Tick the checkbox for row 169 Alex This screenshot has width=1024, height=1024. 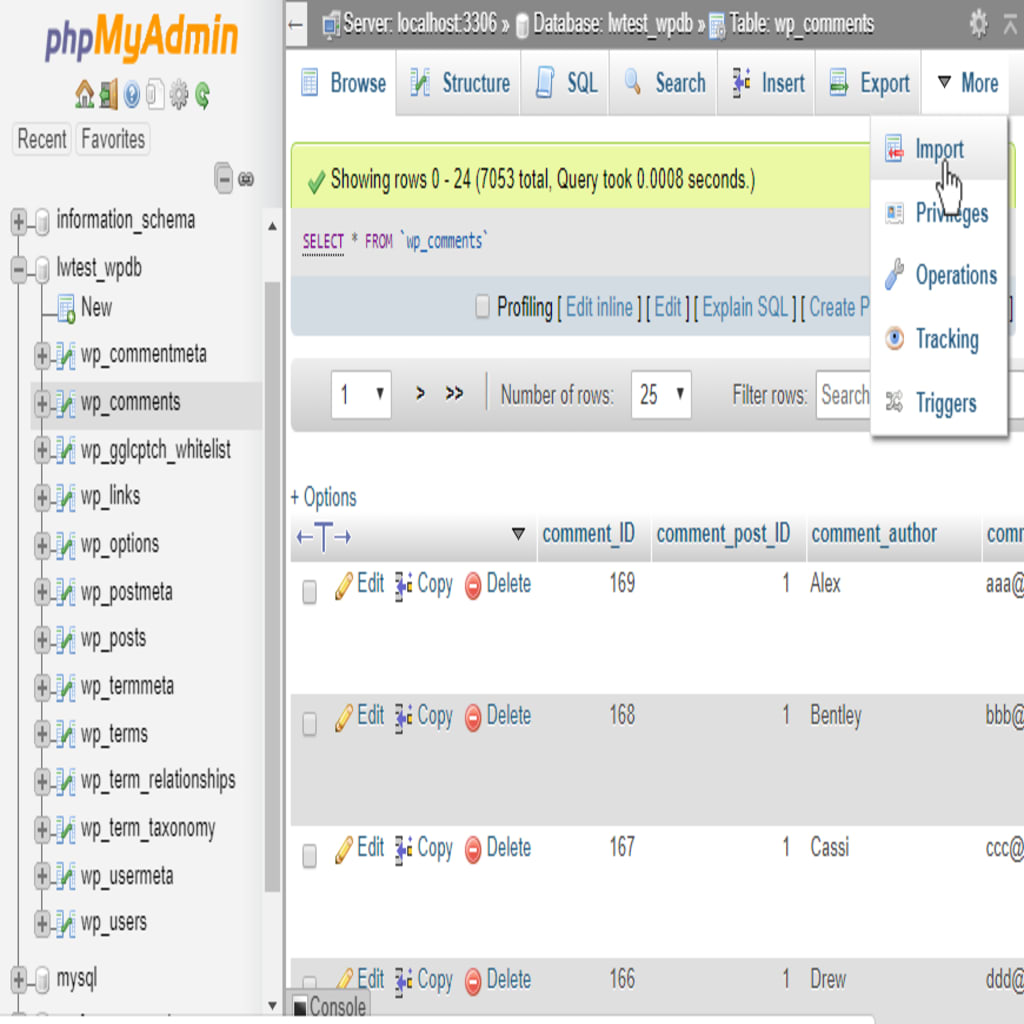click(x=310, y=592)
